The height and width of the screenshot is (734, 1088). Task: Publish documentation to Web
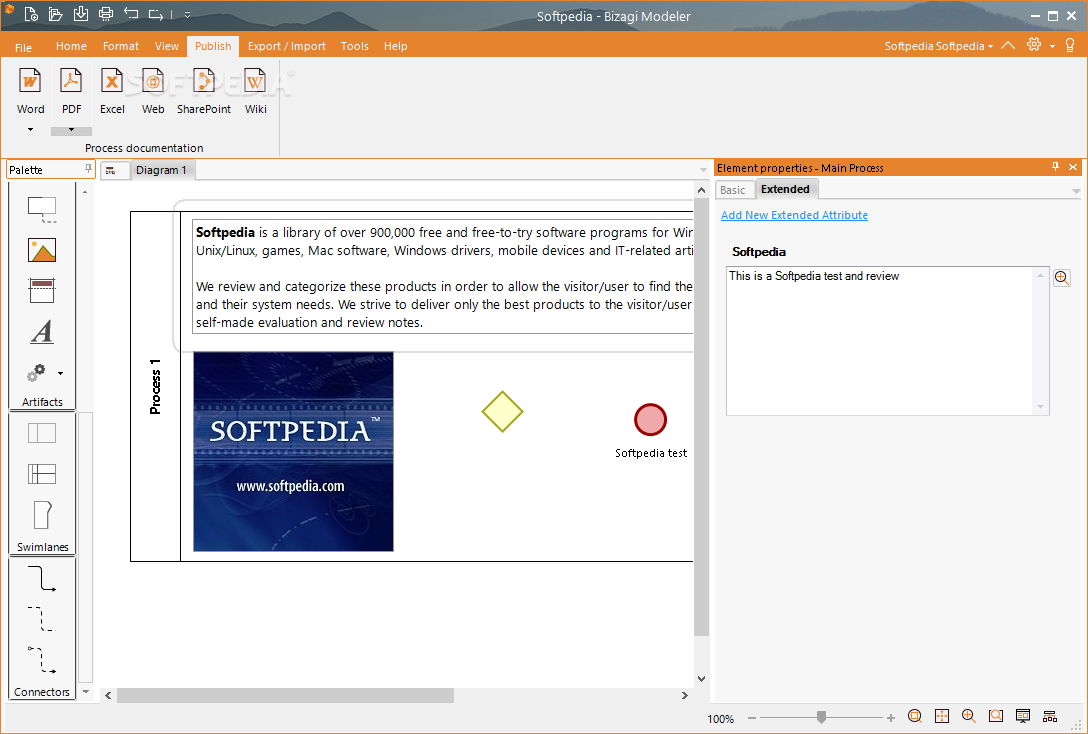(153, 92)
